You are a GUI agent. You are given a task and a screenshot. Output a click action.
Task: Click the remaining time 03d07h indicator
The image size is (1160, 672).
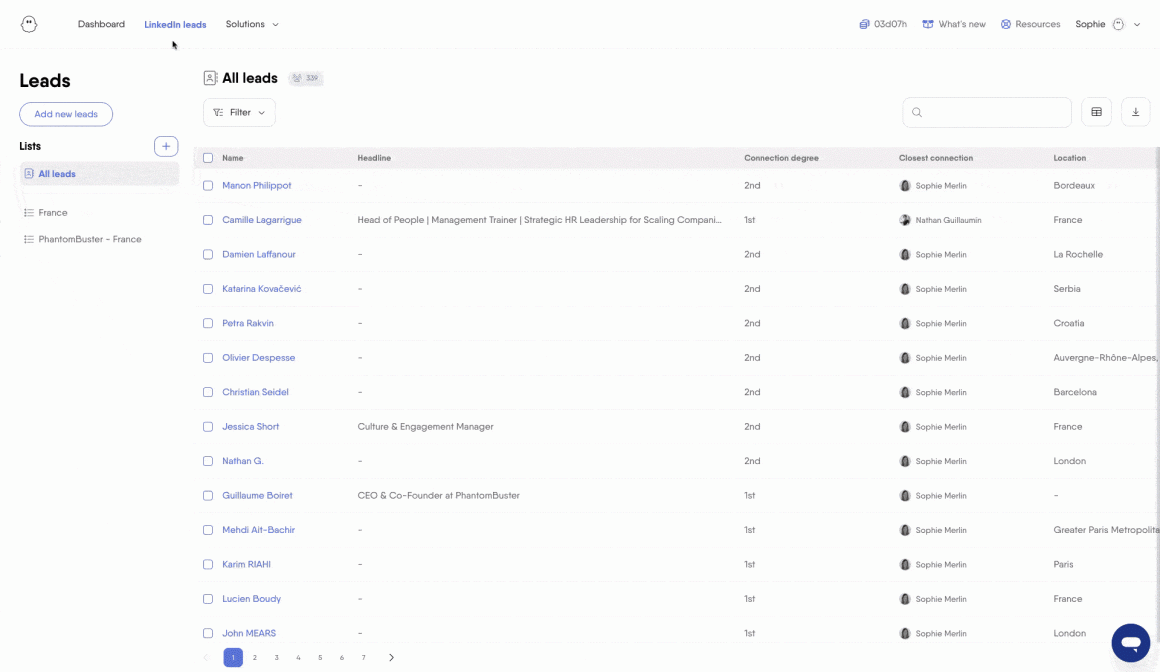click(883, 24)
